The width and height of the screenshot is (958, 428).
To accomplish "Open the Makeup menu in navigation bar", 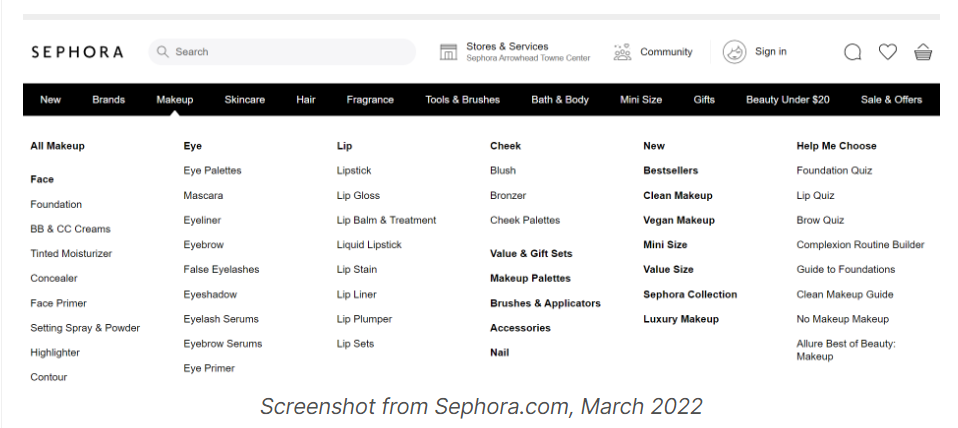I will 175,100.
